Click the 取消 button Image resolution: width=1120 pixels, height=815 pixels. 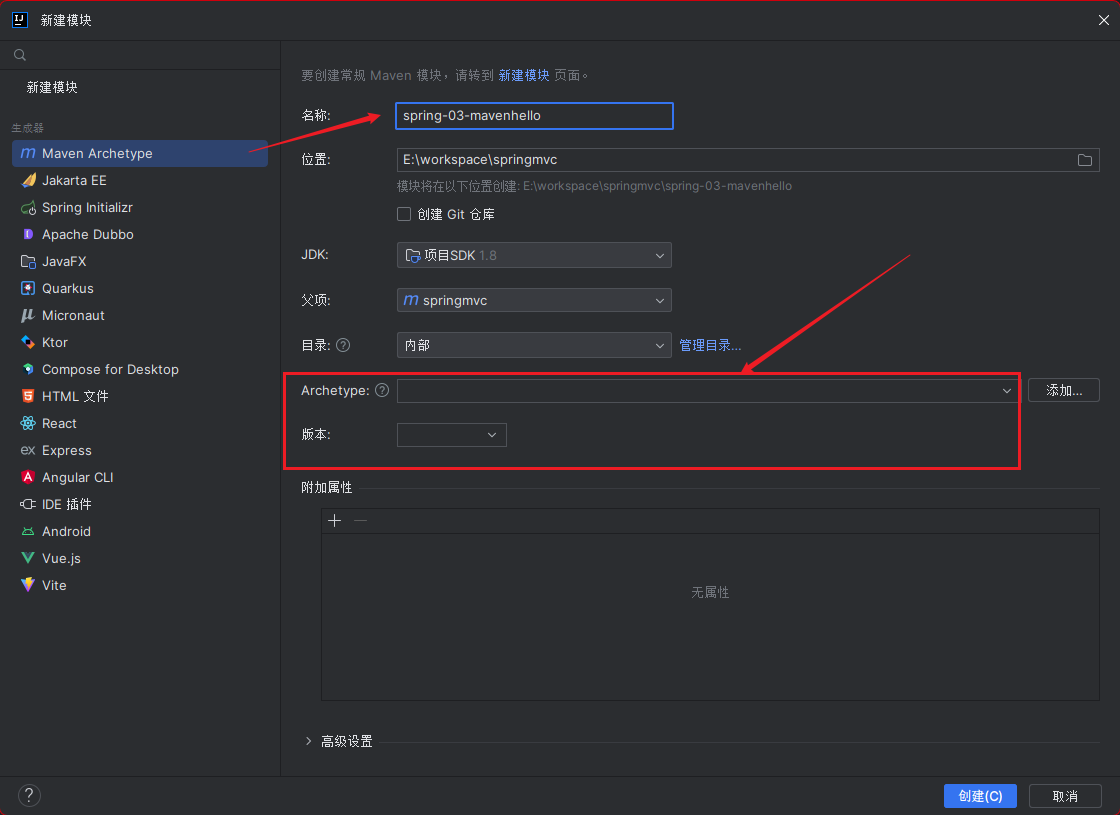tap(1065, 796)
